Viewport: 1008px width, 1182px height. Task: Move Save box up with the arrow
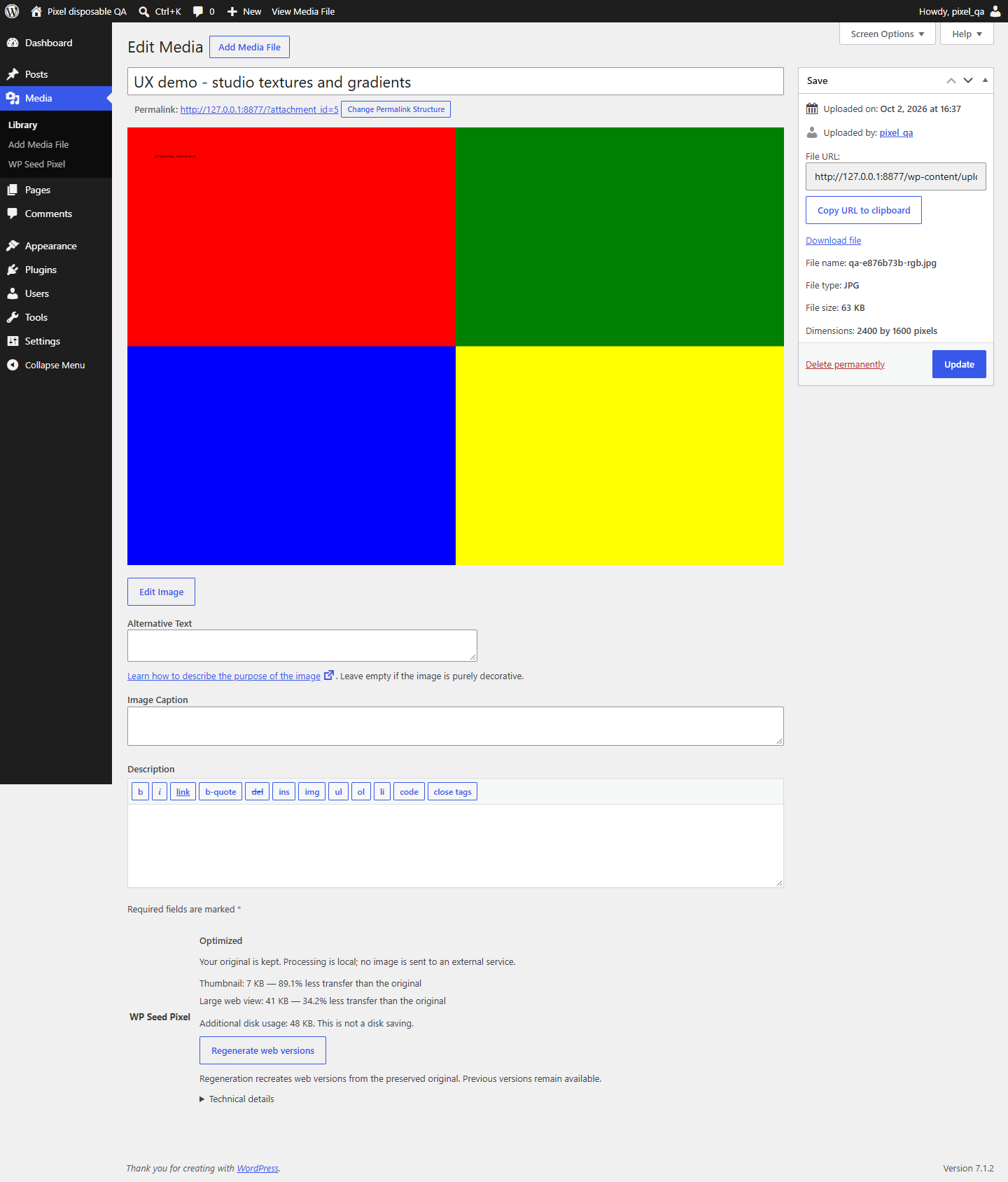pos(951,81)
